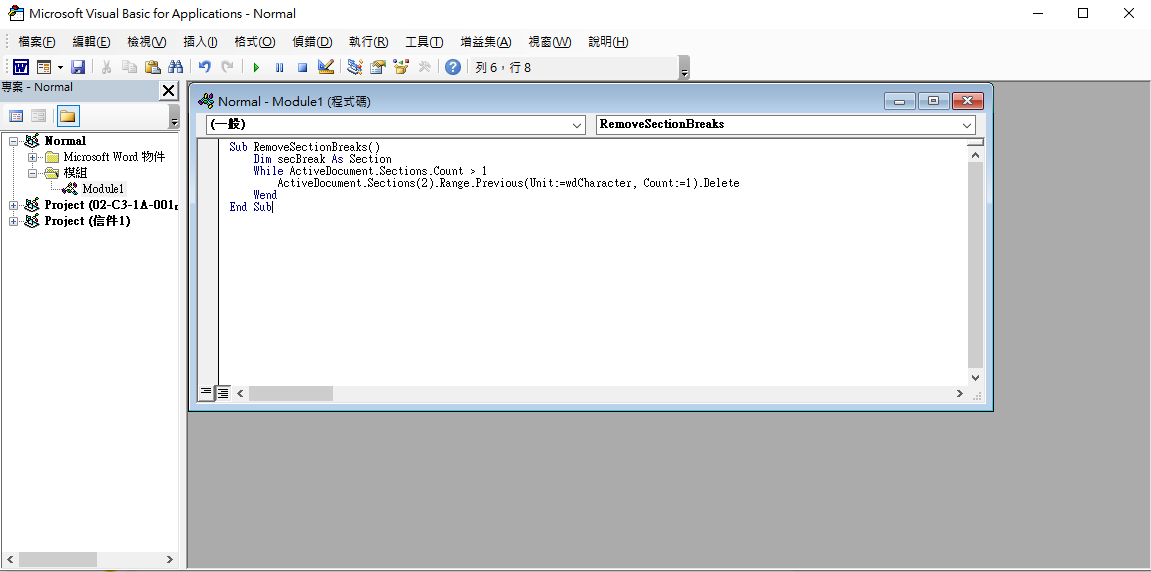Click the 'End Sub' code line

250,207
